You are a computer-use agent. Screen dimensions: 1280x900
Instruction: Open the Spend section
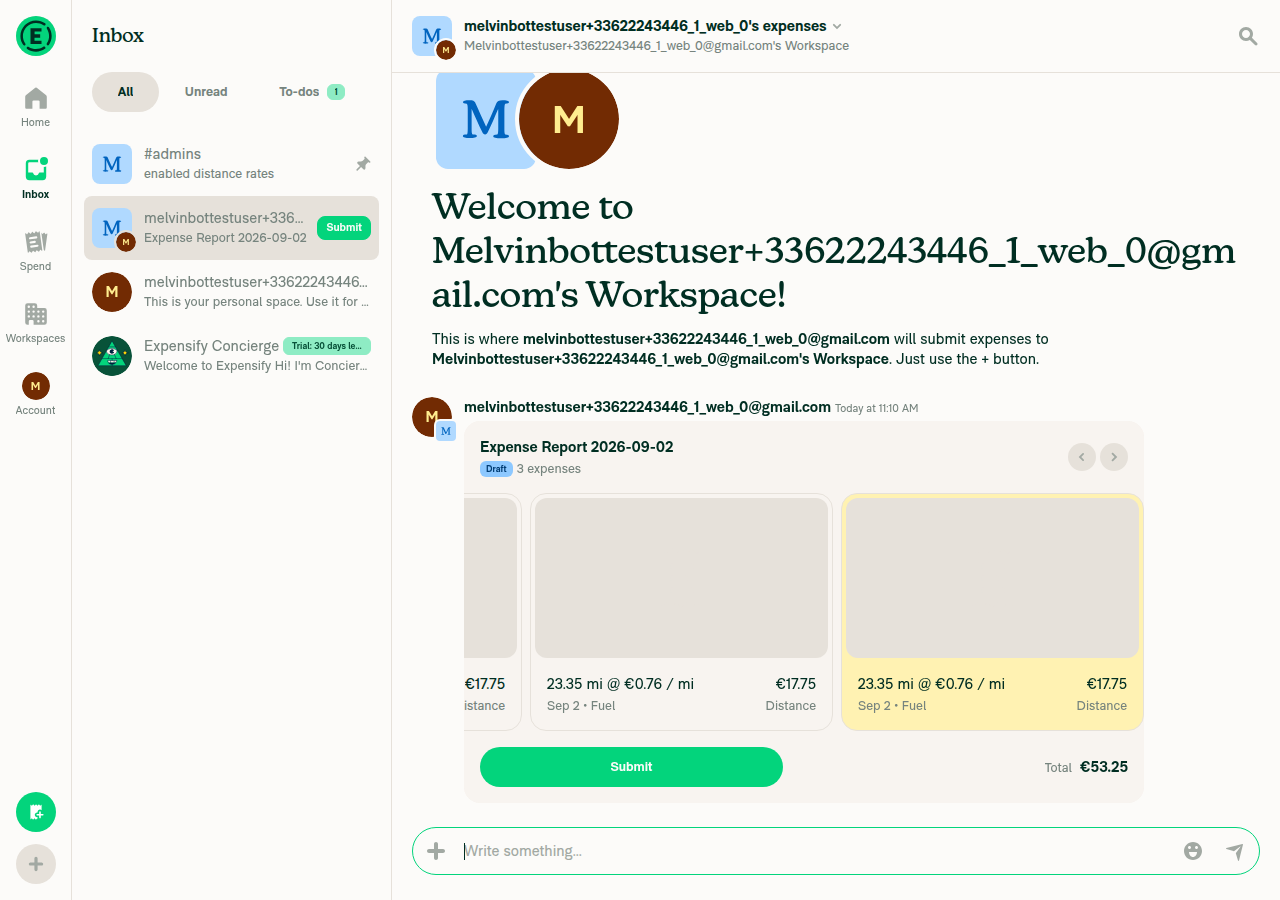[36, 251]
